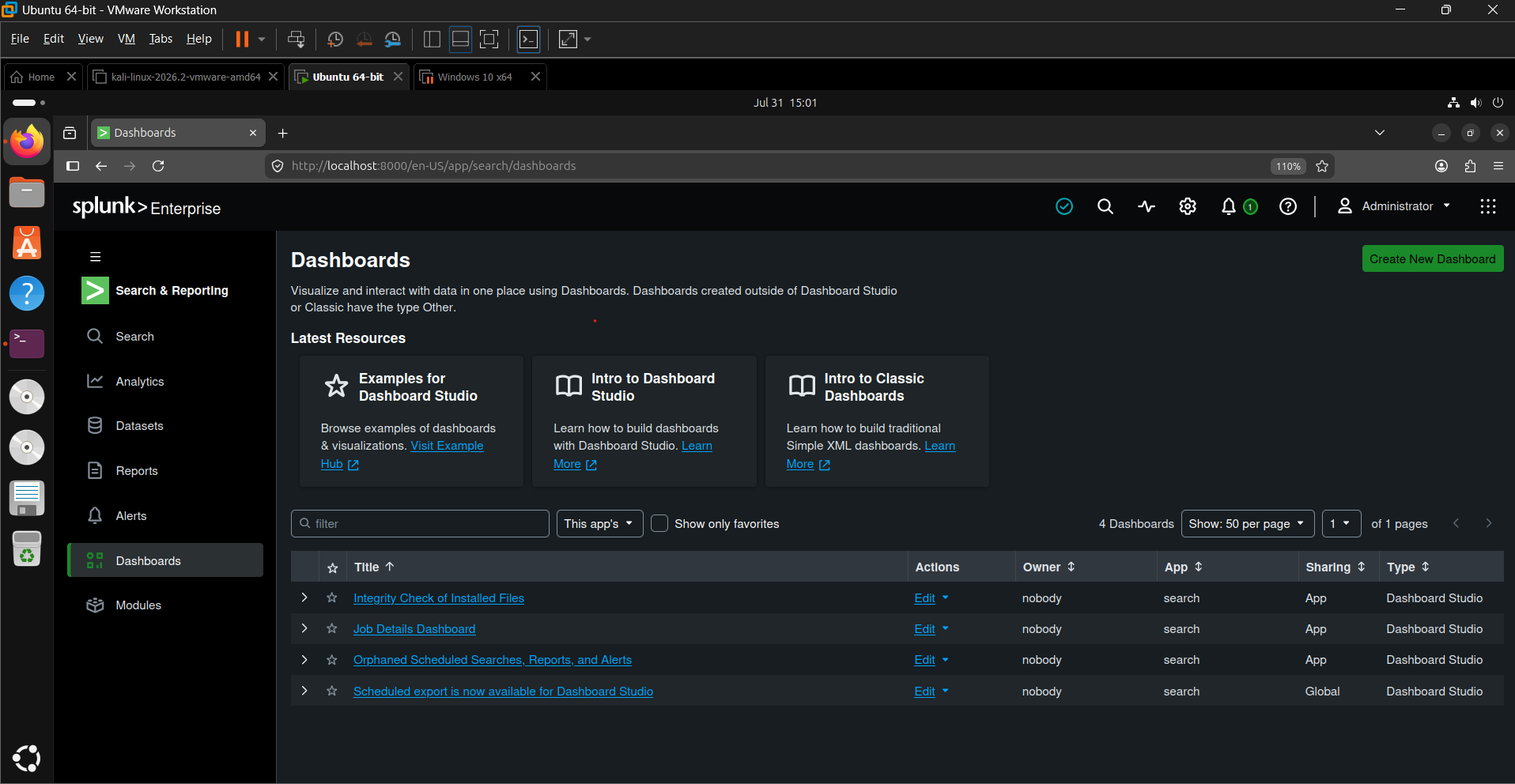Enter VMware full screen mode icon
Viewport: 1515px width, 784px height.
point(489,39)
